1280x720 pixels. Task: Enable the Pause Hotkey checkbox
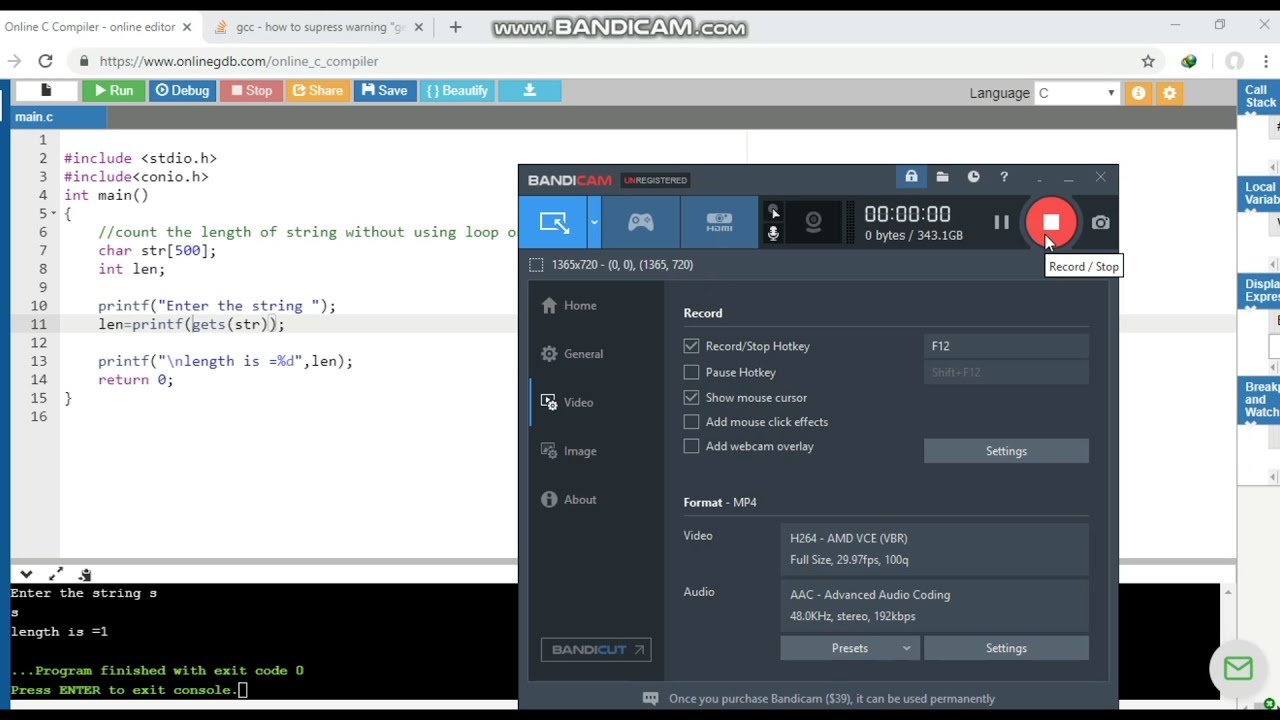click(691, 372)
